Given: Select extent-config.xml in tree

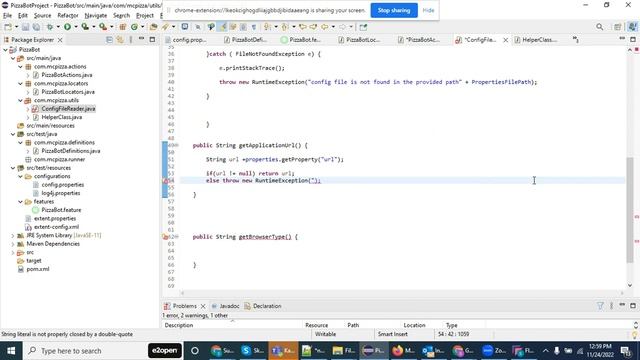Looking at the screenshot, I should click(56, 227).
